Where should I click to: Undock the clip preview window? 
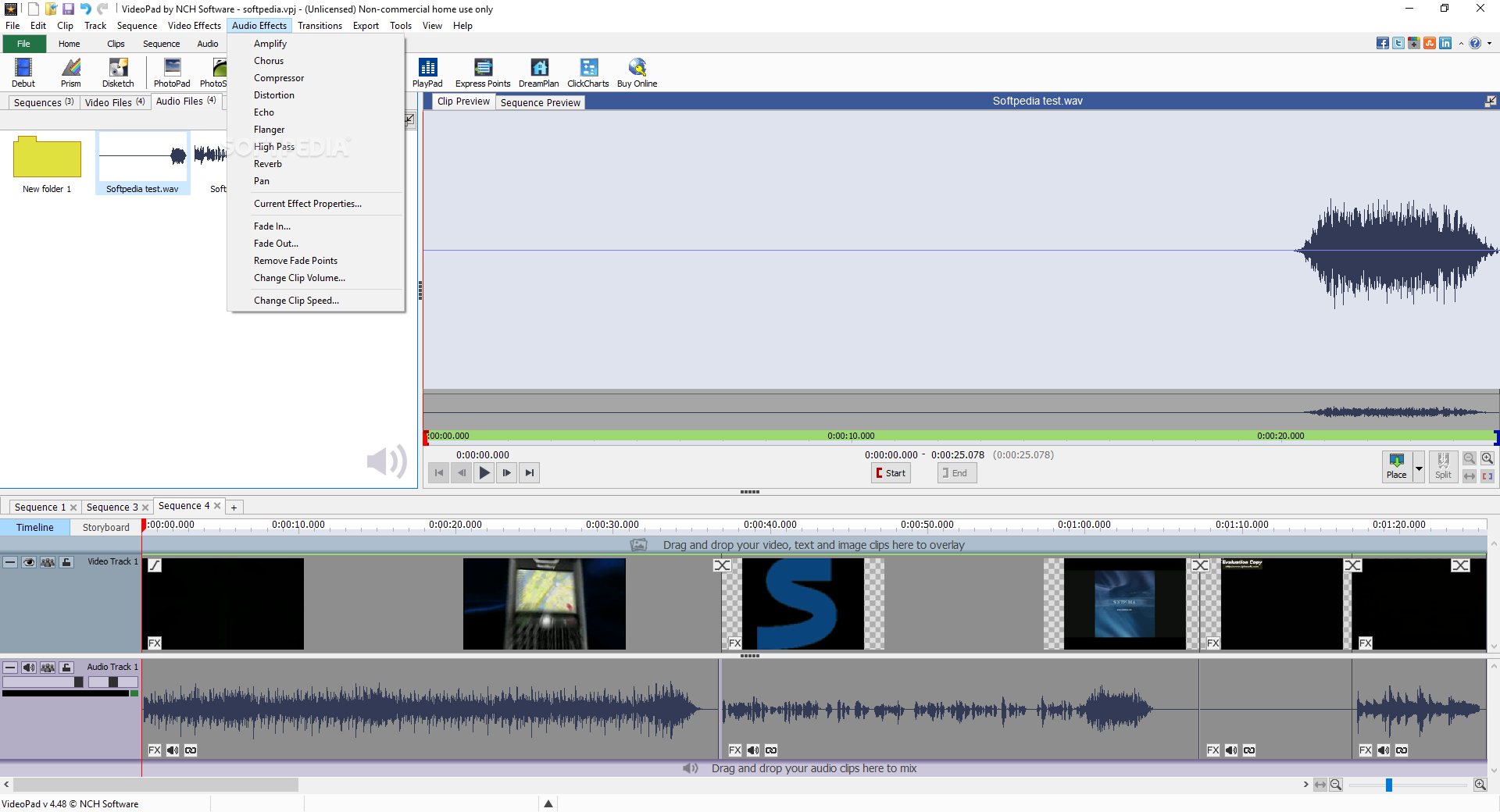1491,101
